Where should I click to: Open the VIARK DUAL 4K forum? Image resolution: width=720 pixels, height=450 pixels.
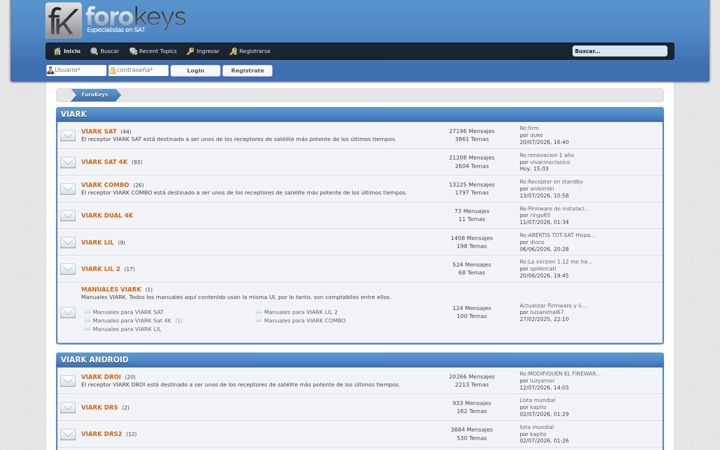click(x=107, y=215)
